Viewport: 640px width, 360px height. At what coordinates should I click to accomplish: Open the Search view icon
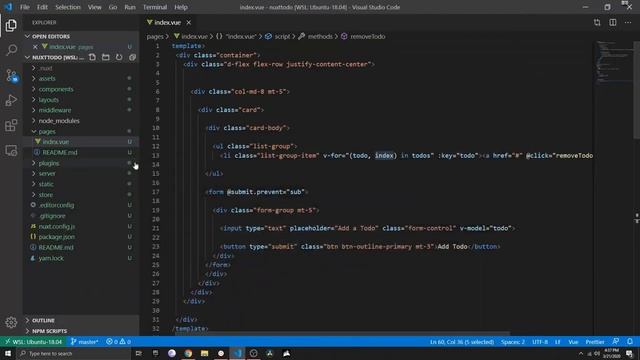click(11, 50)
